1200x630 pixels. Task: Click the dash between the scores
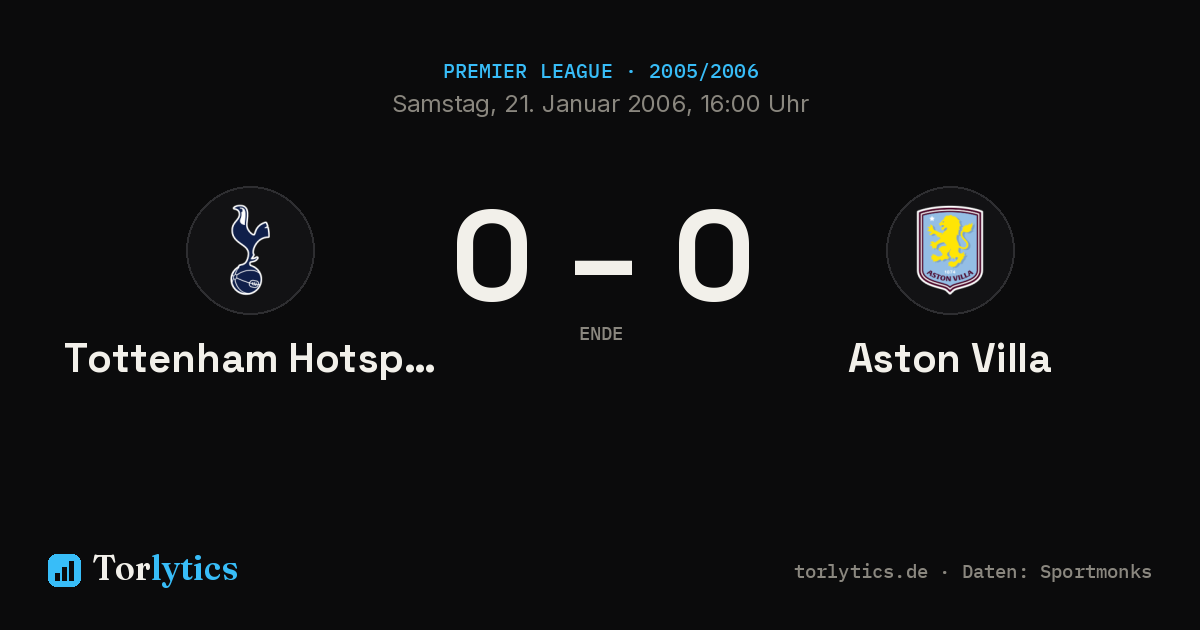(x=603, y=267)
